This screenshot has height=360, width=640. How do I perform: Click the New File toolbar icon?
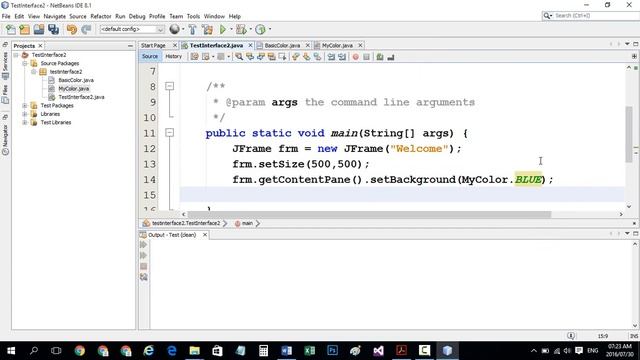click(x=11, y=29)
